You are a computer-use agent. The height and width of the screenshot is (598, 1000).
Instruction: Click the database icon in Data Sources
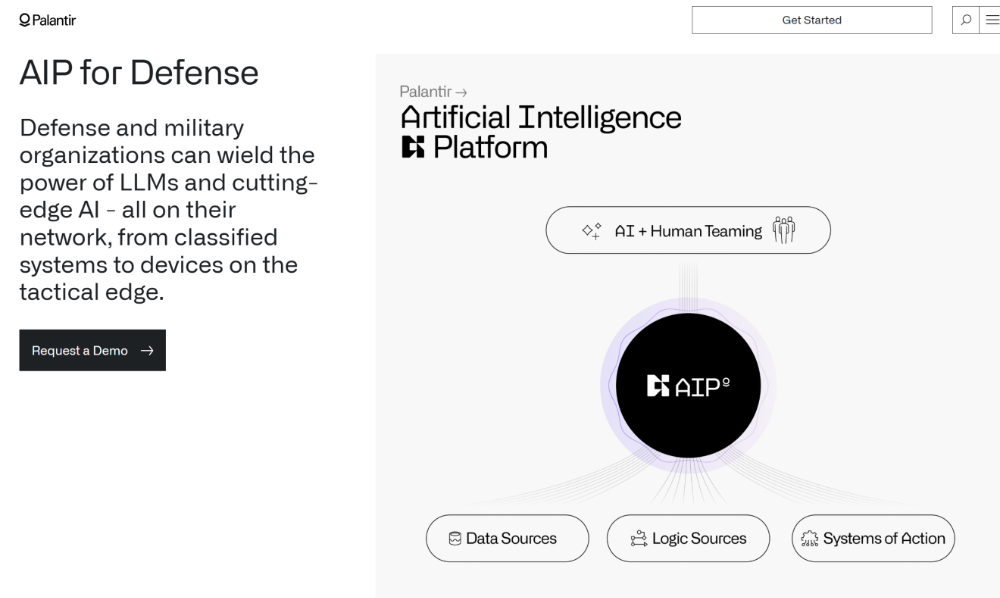[x=455, y=539]
